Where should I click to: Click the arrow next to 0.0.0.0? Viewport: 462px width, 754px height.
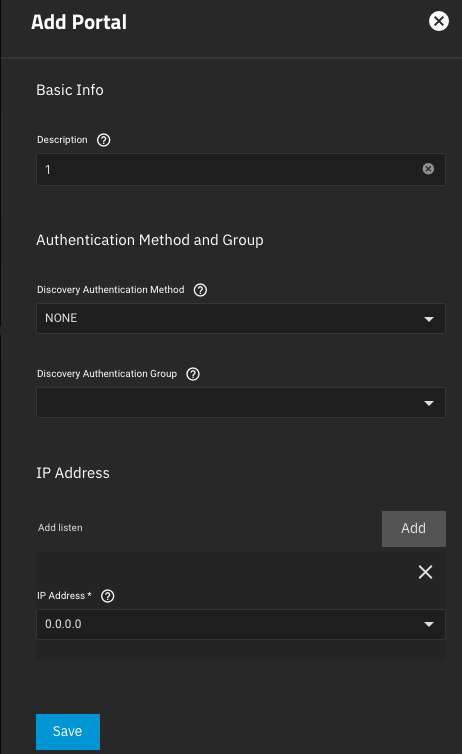[429, 625]
